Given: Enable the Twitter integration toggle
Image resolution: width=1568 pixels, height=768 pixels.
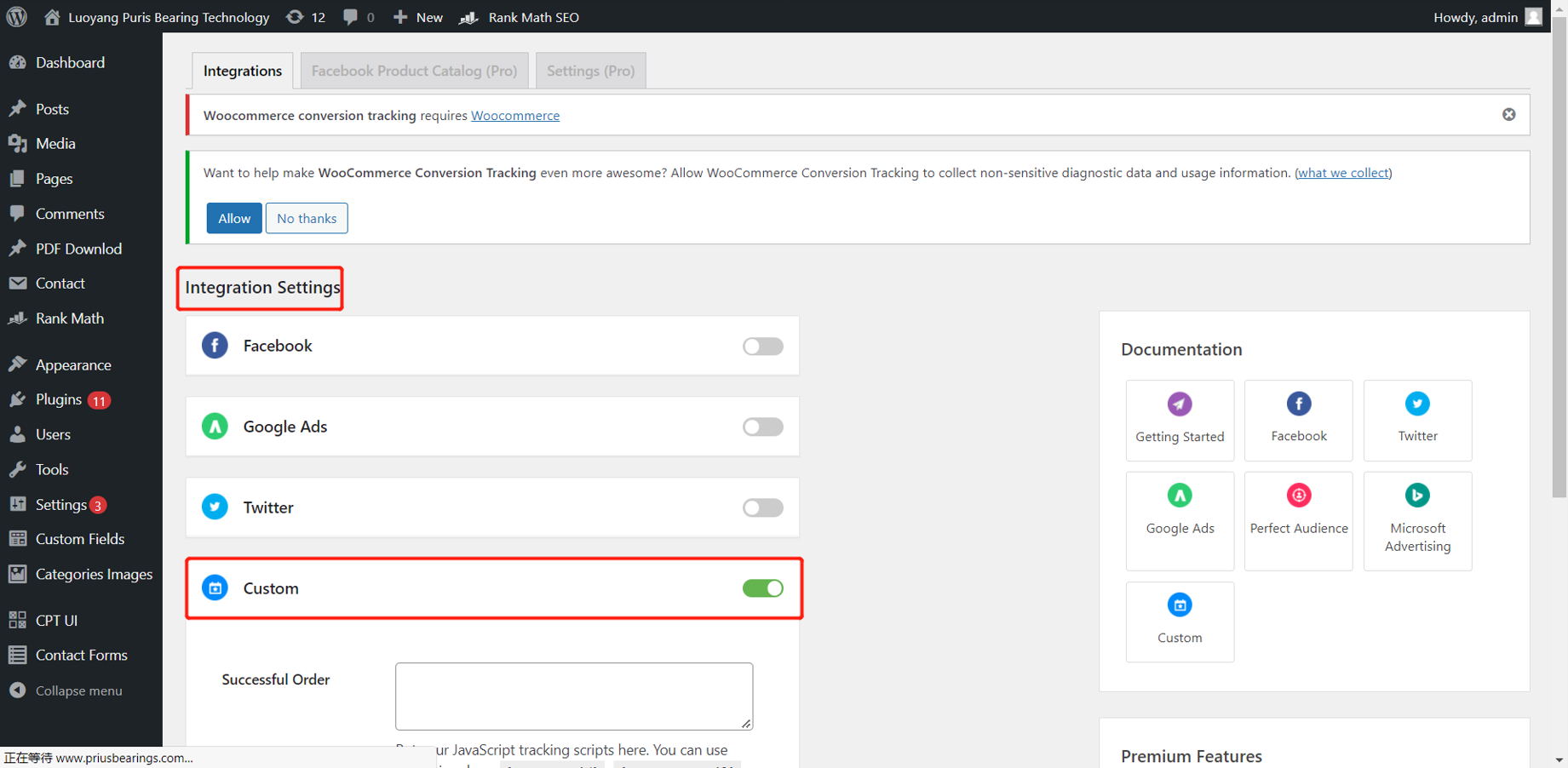Looking at the screenshot, I should pos(762,507).
